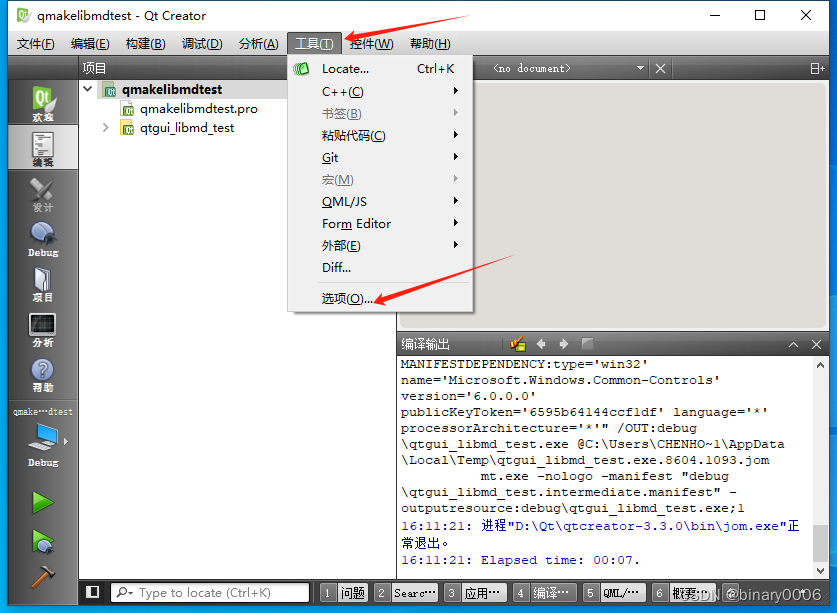The width and height of the screenshot is (837, 613).
Task: Toggle the sidebar via bottom-left square icon
Action: pyautogui.click(x=93, y=592)
